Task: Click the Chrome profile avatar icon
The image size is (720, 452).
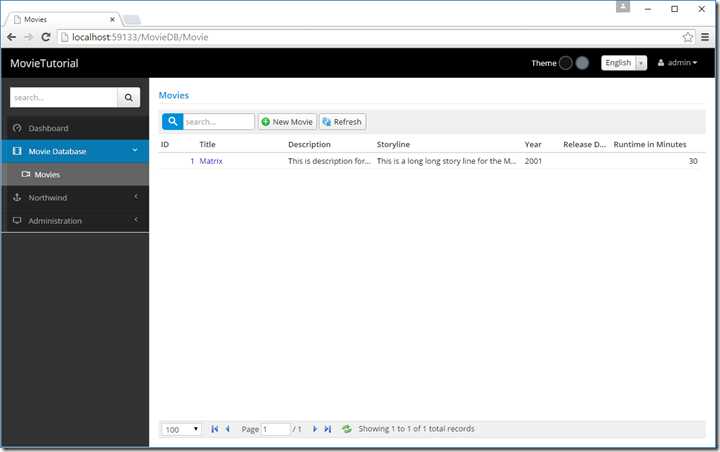Action: (623, 7)
